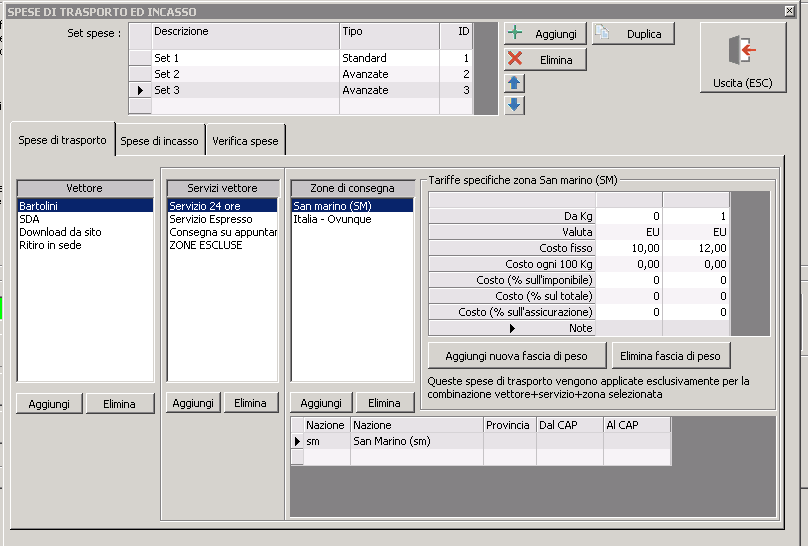This screenshot has width=808, height=546.
Task: Select Ritiro in sede in Vettore list
Action: click(x=86, y=245)
